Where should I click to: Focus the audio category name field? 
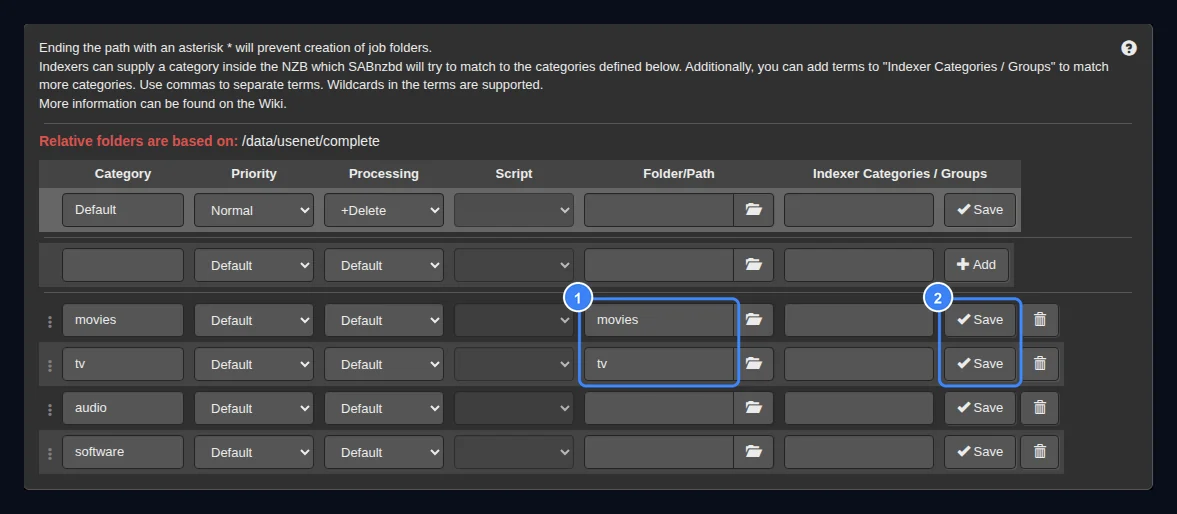[x=123, y=407]
